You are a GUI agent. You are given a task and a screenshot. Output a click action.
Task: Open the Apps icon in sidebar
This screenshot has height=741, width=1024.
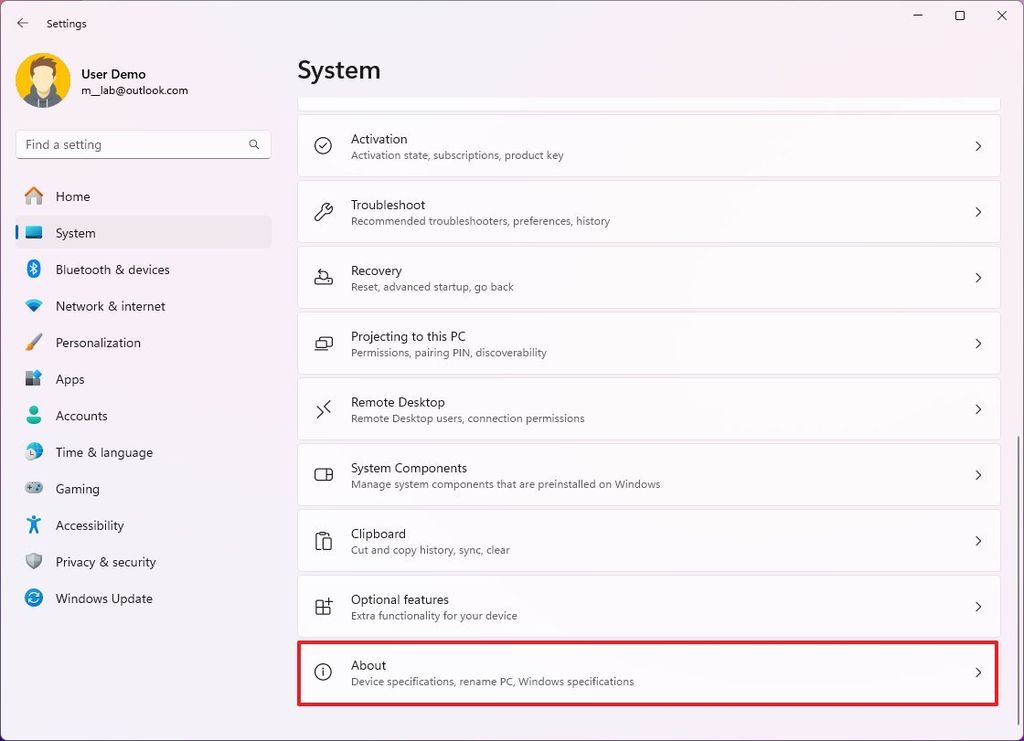(31, 379)
